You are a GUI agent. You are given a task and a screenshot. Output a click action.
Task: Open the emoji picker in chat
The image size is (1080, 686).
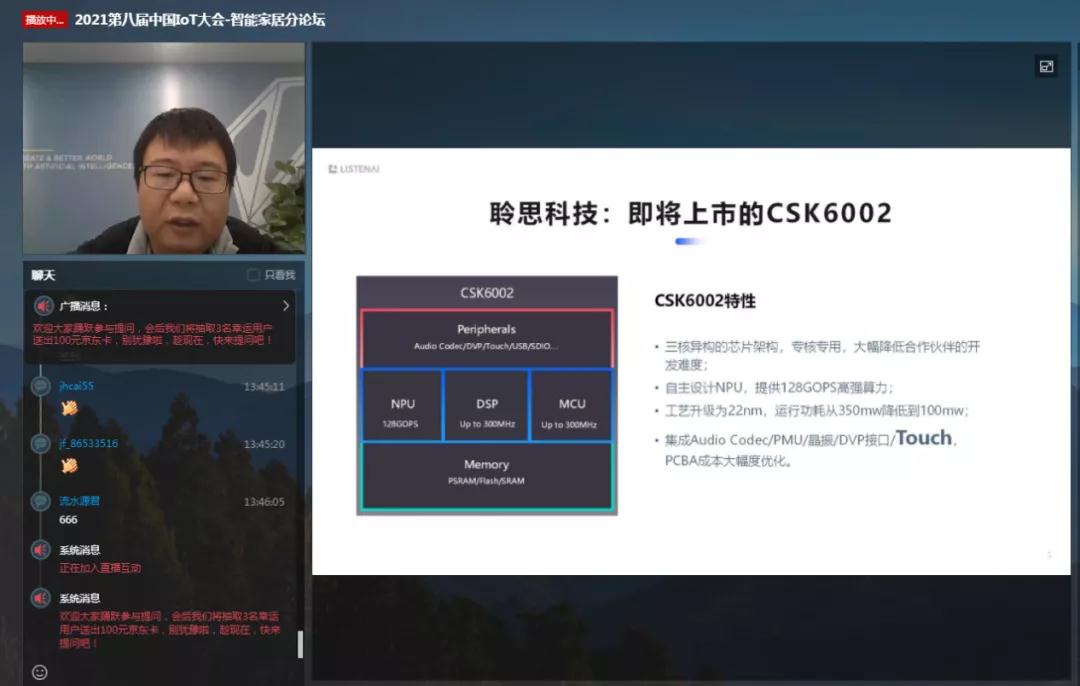40,672
